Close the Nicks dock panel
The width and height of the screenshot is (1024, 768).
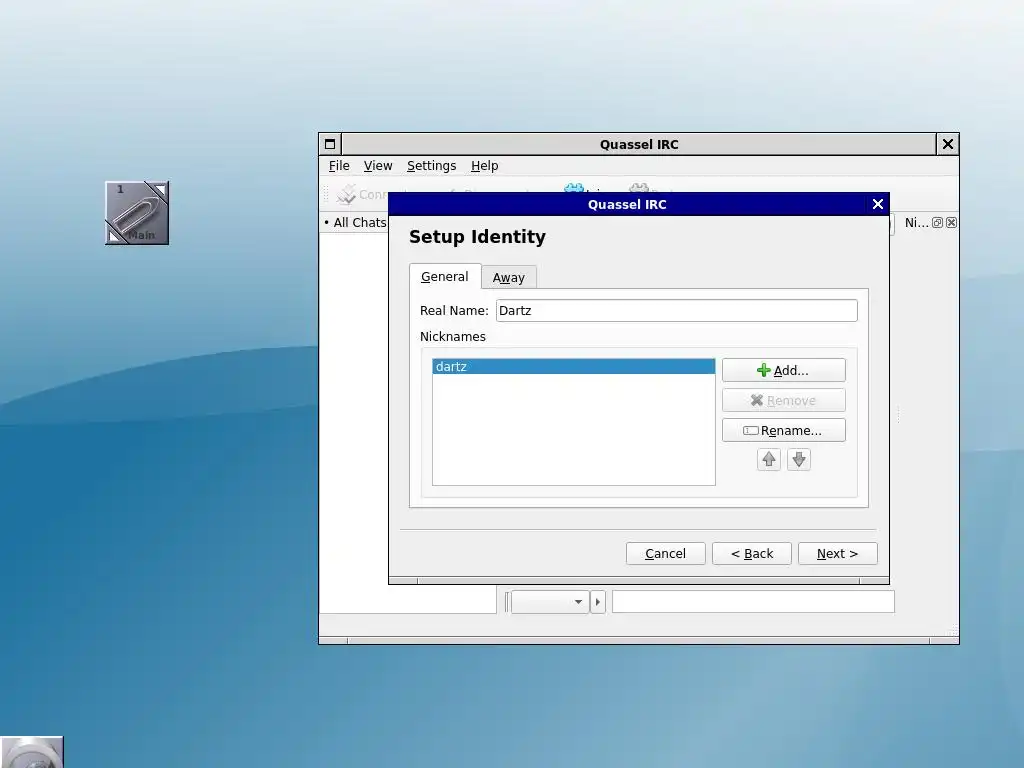952,223
